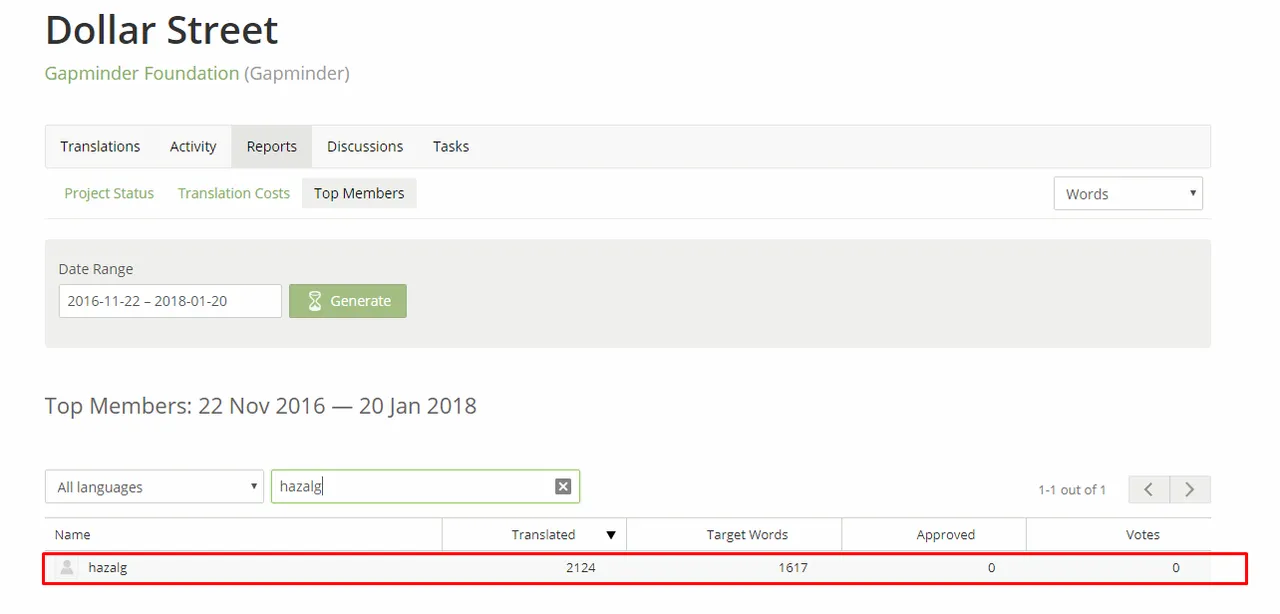Open the Discussions tab

365,146
